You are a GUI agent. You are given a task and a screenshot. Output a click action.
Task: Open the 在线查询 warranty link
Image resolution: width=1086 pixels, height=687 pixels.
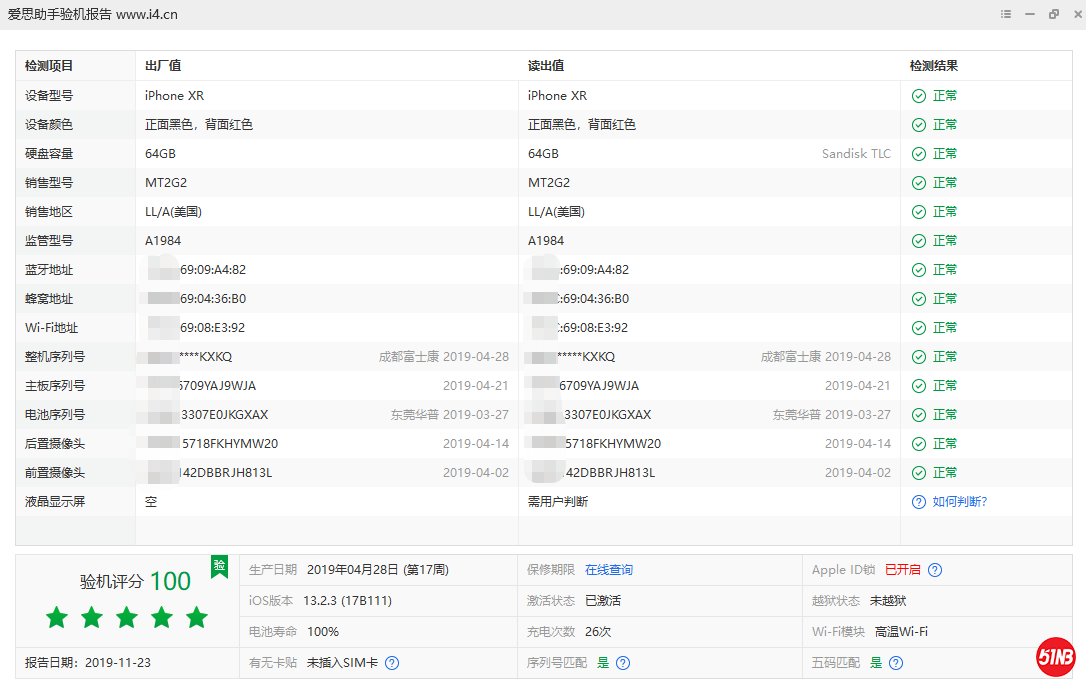pos(609,570)
